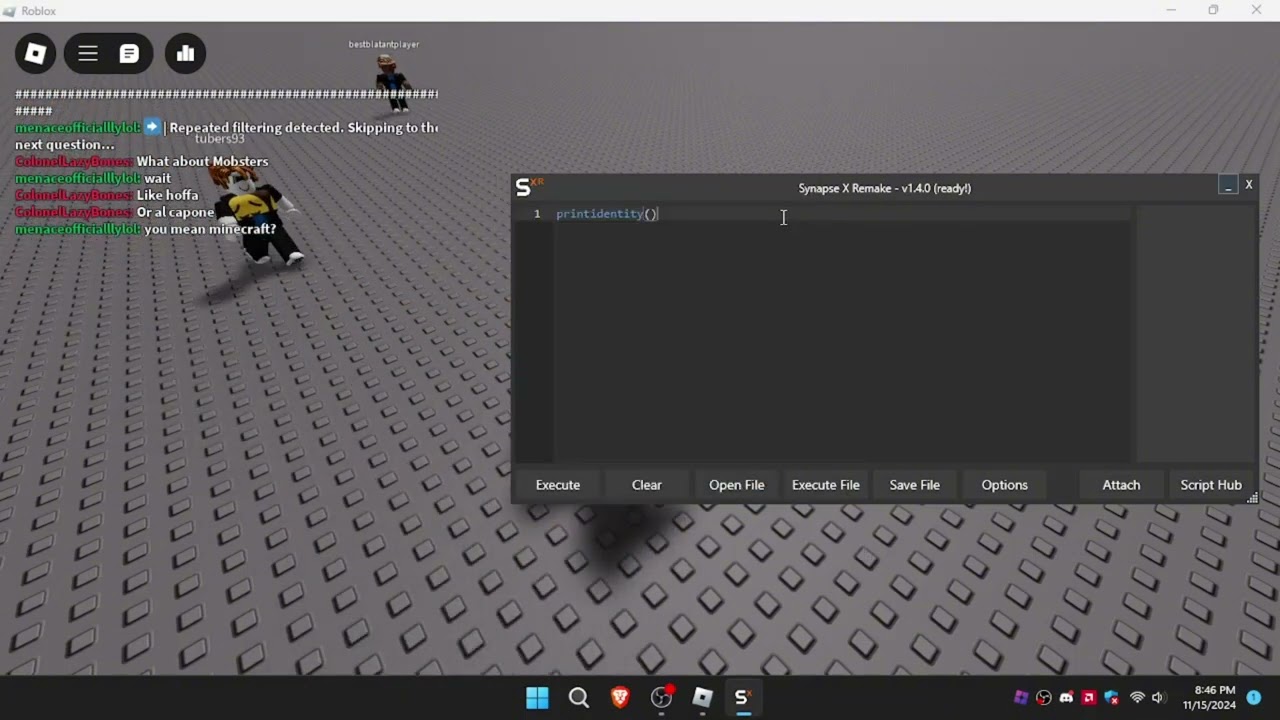Screen dimensions: 1280x720
Task: Switch to Roblox in the taskbar
Action: (x=702, y=698)
